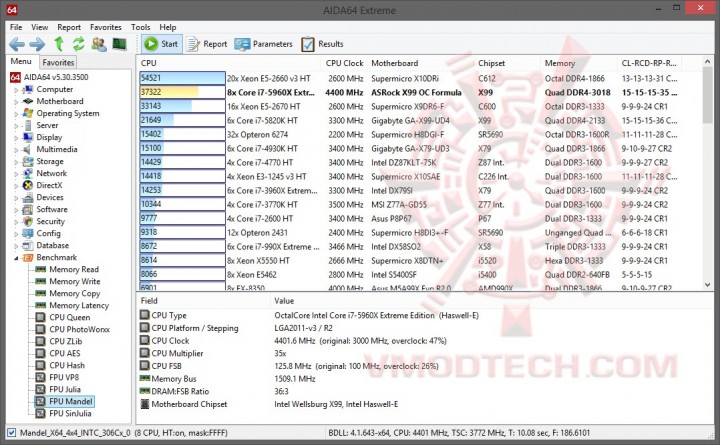Screen dimensions: 720x445
Task: Expand the Display tree node
Action: [x=16, y=137]
